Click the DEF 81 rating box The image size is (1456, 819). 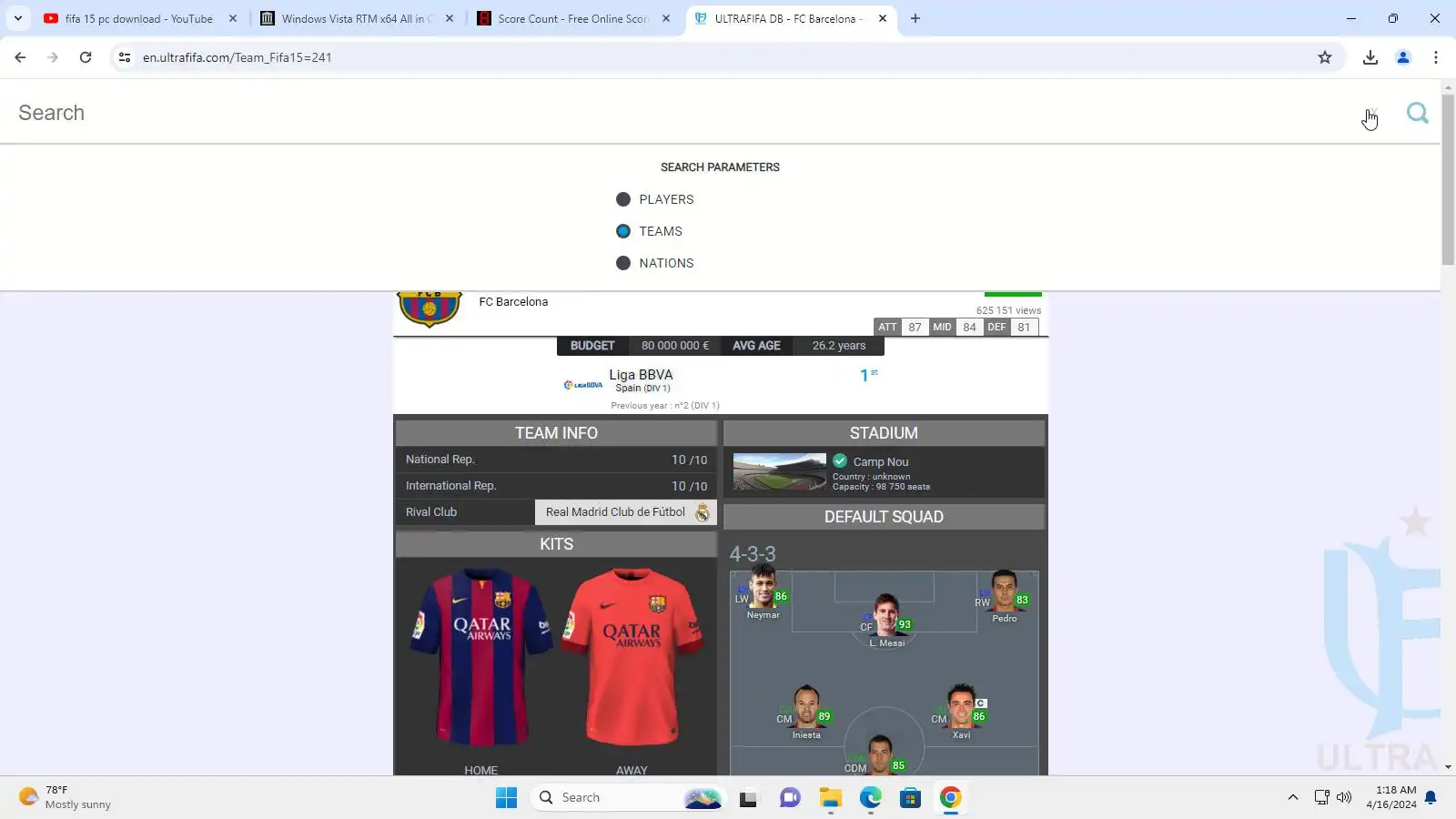tap(1011, 328)
